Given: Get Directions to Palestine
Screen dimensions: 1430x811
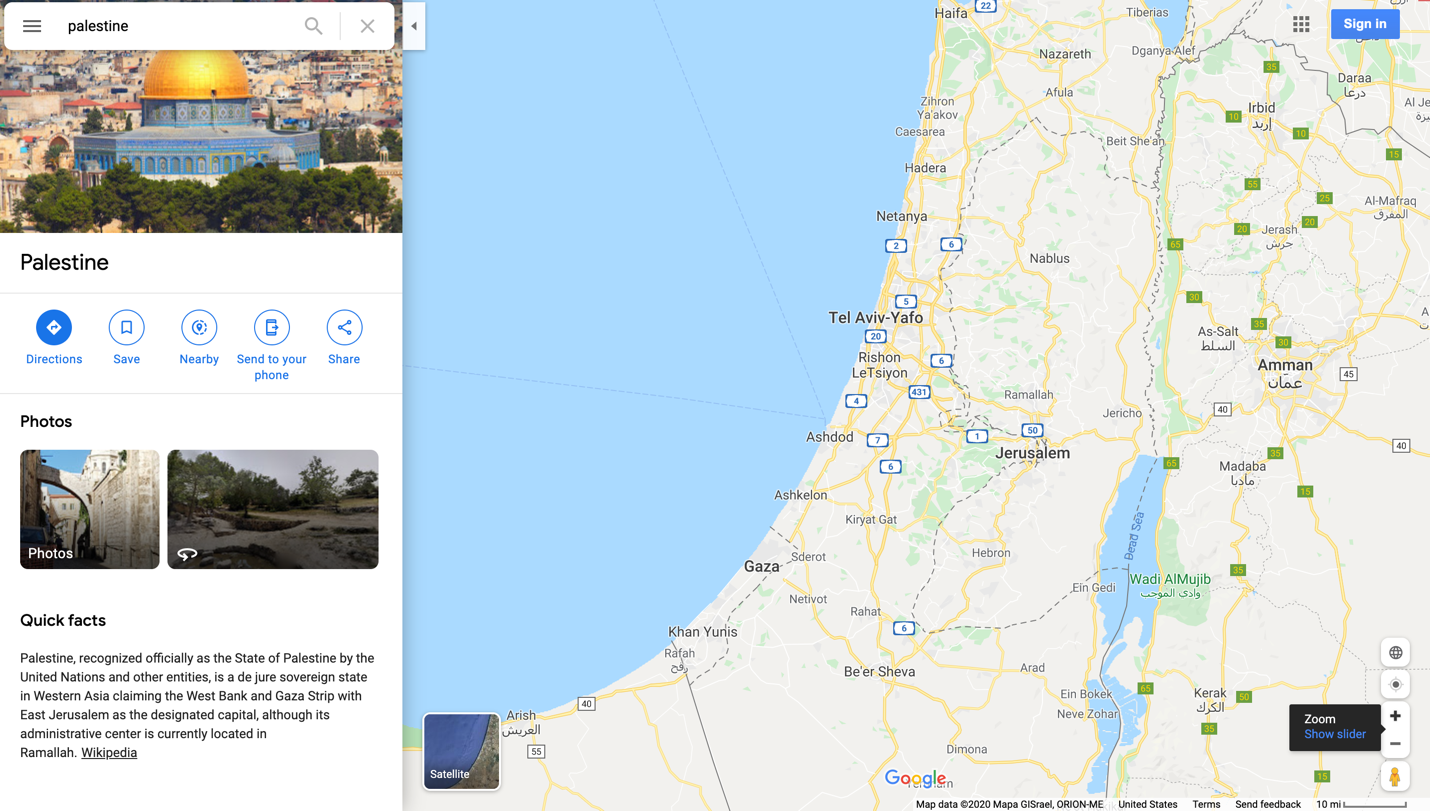Looking at the screenshot, I should tap(54, 339).
